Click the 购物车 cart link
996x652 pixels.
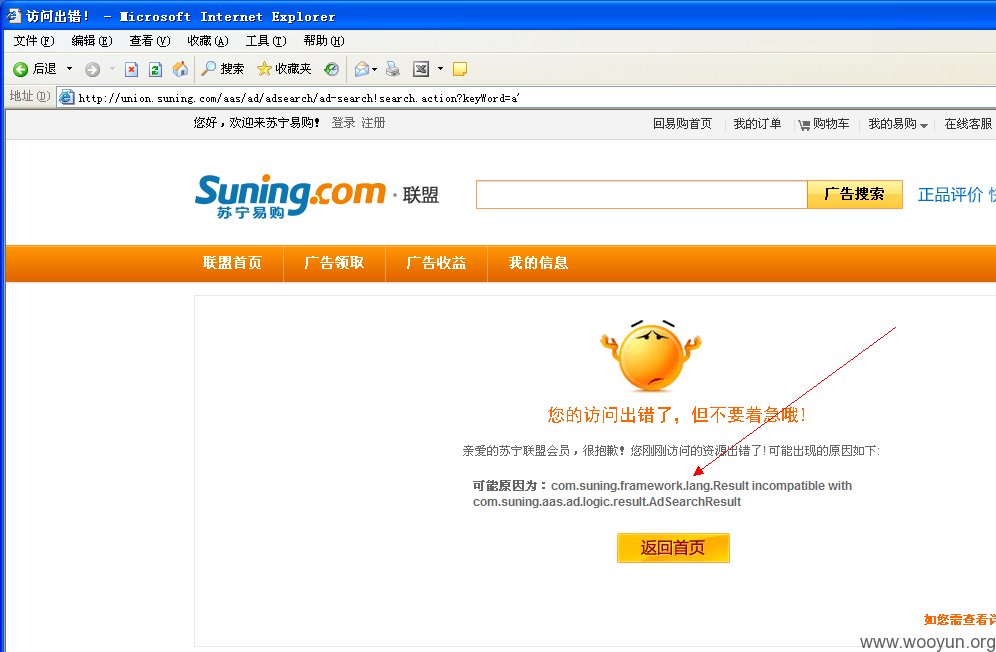[x=824, y=124]
